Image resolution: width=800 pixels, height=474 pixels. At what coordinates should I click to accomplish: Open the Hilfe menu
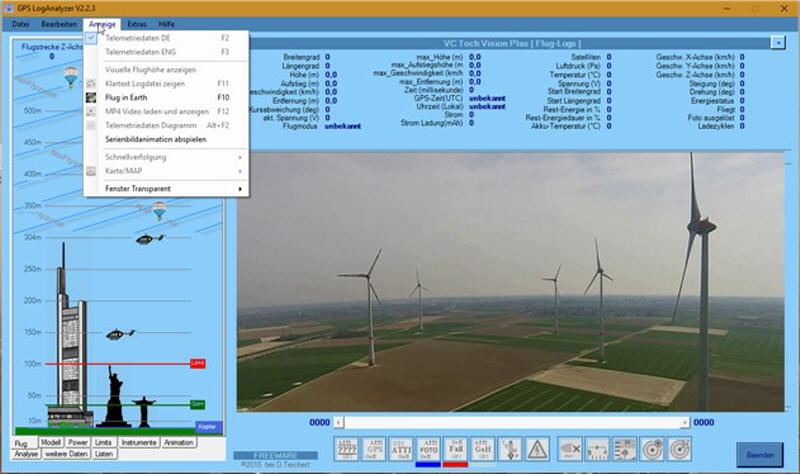point(166,24)
